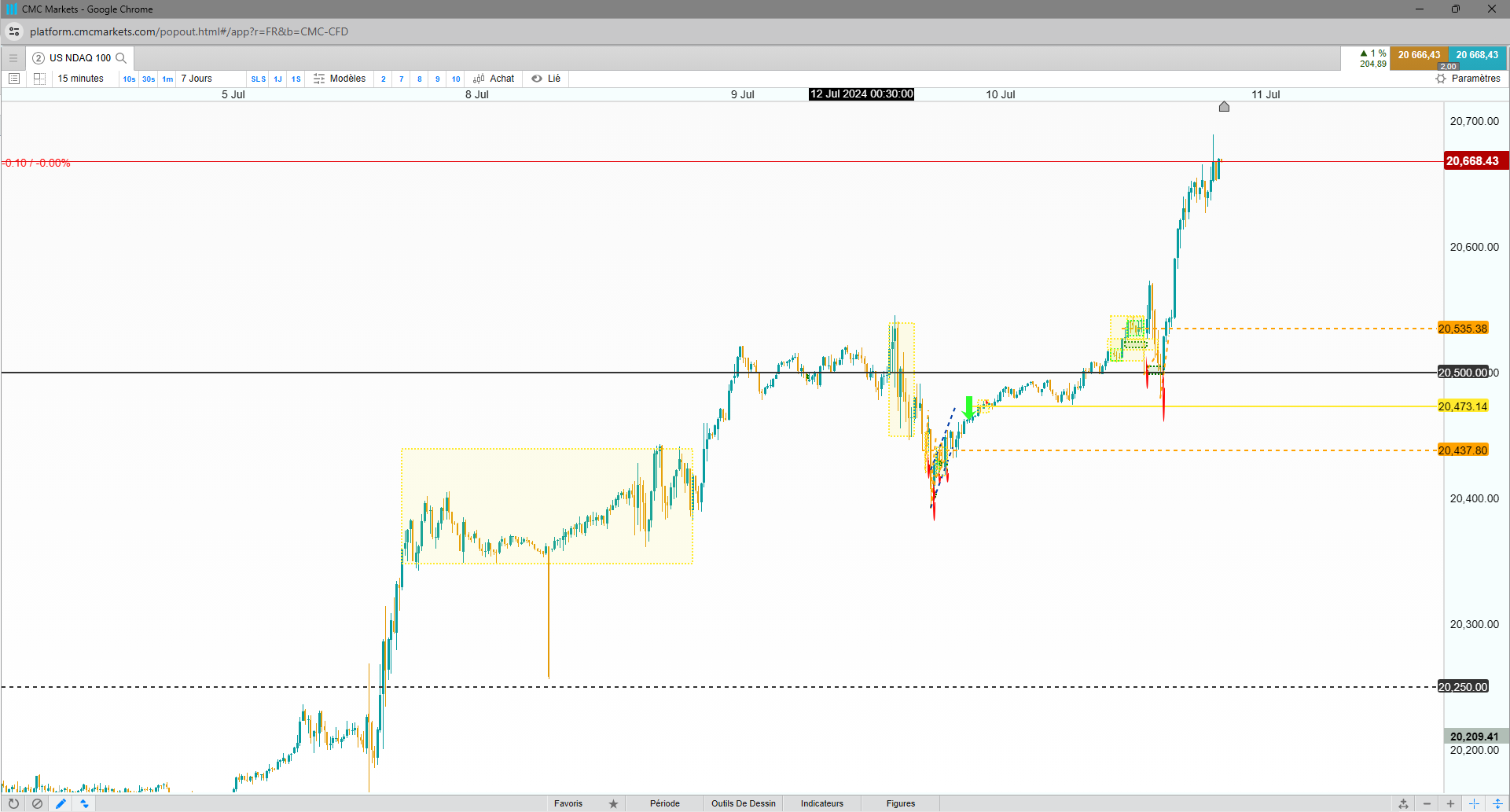Click the Paramètres settings button
The width and height of the screenshot is (1510, 812).
(x=1468, y=79)
